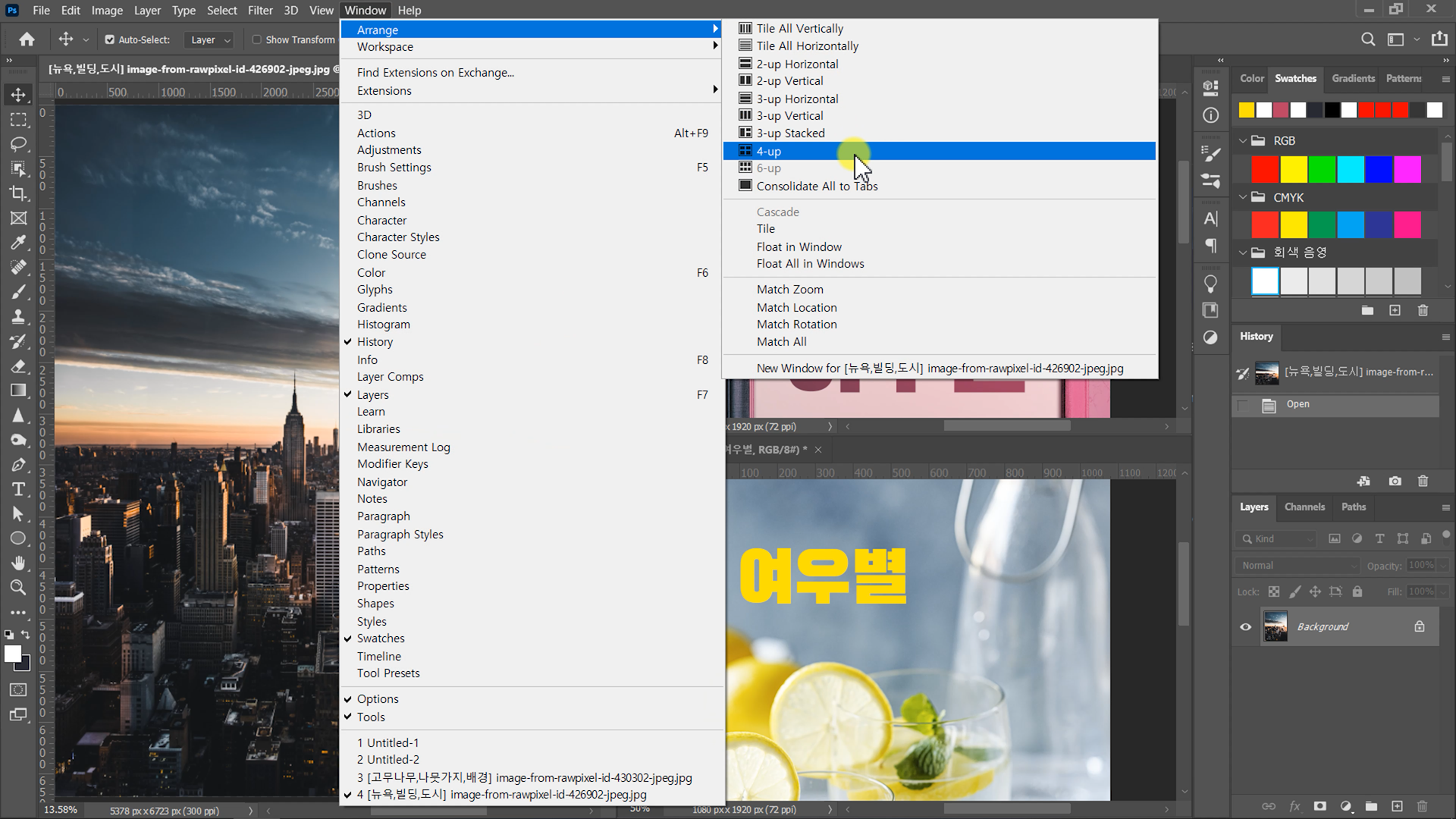Switch to the Channels tab

click(x=1304, y=507)
